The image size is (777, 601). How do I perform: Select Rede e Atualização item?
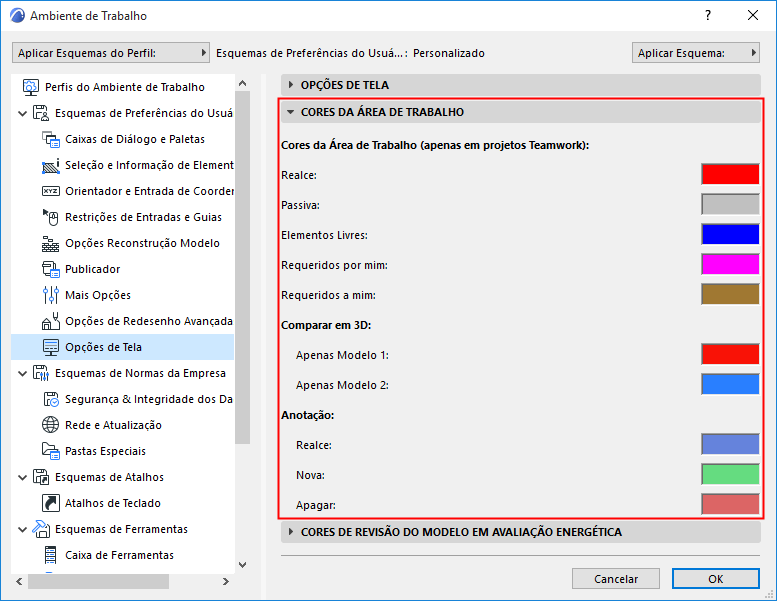pos(113,425)
